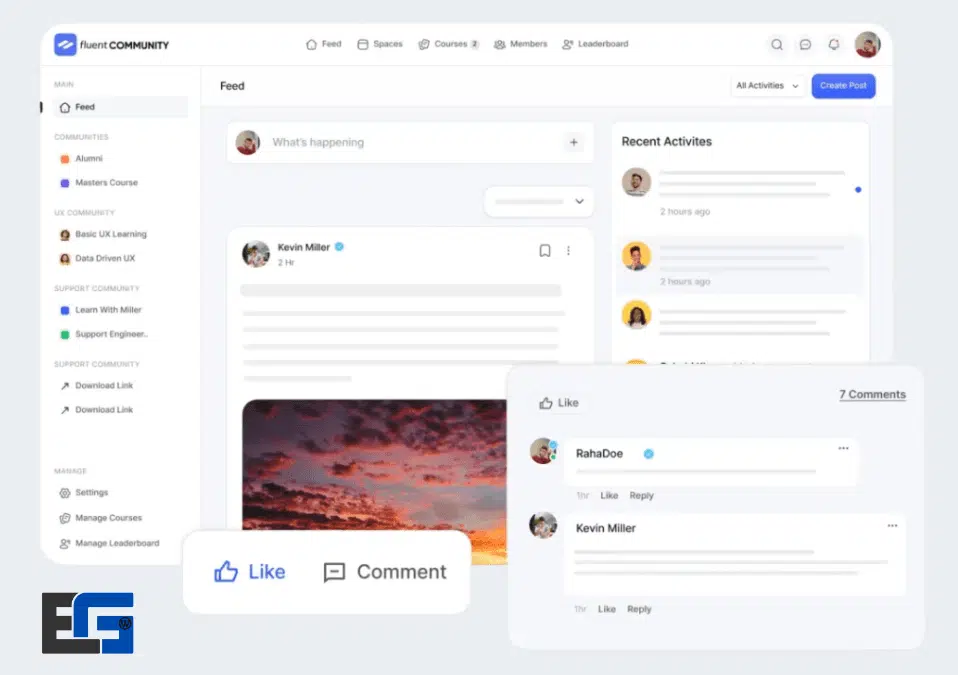Screen dimensions: 958x675
Task: Go to Spaces in top navigation
Action: point(380,44)
